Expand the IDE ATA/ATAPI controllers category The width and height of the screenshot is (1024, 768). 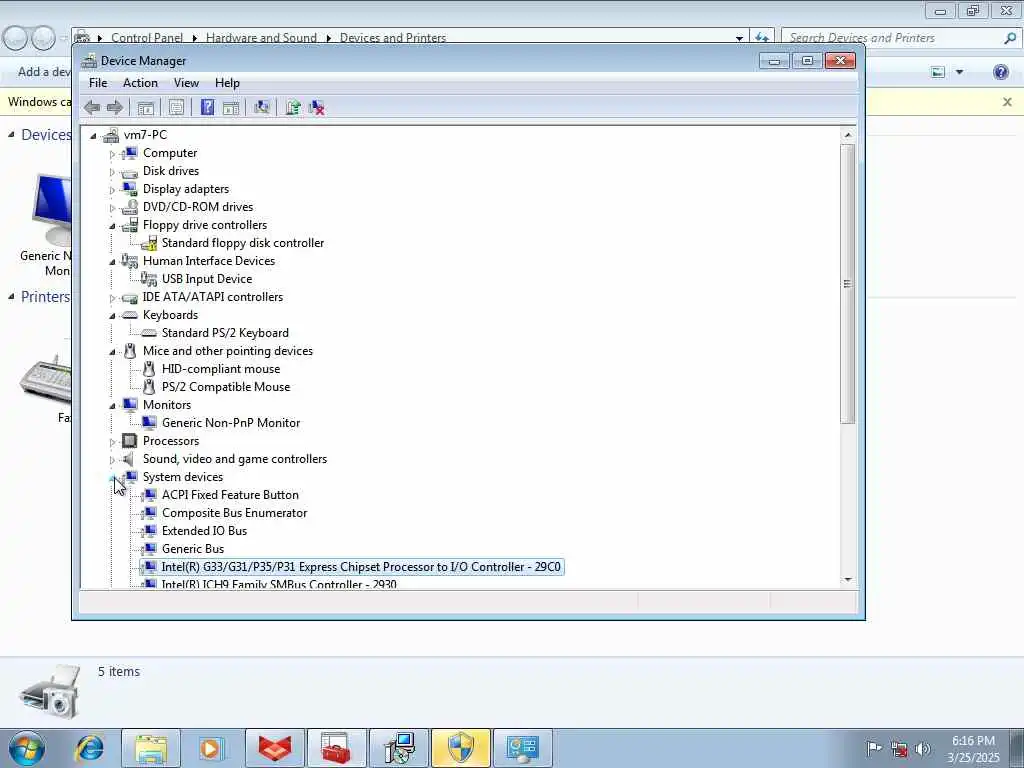coord(112,298)
